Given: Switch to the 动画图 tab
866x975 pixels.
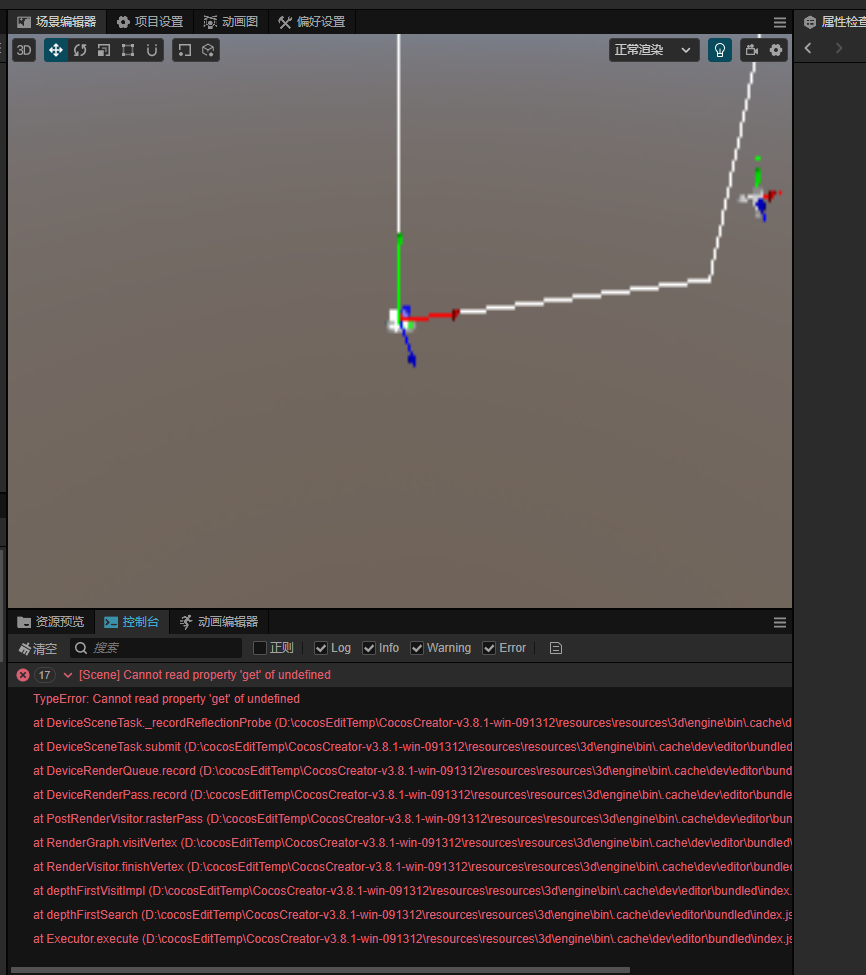Looking at the screenshot, I should (x=231, y=22).
